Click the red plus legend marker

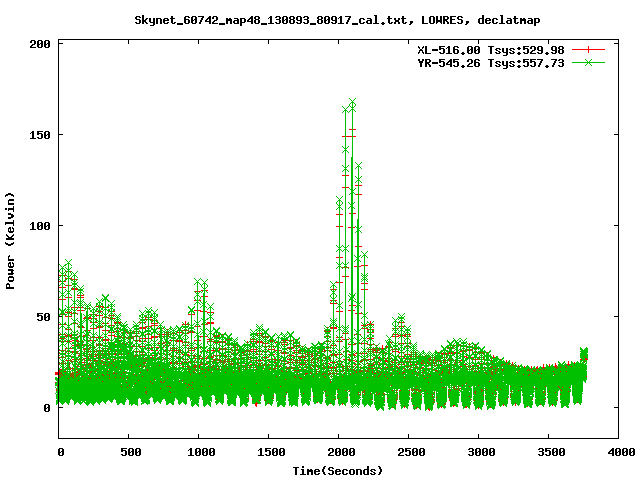tap(588, 50)
